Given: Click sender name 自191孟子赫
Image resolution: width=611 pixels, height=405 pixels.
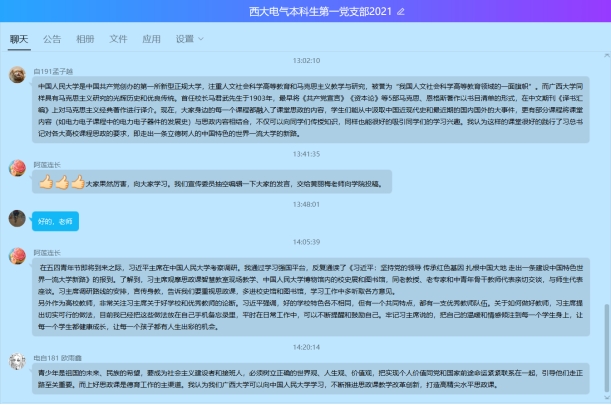Looking at the screenshot, I should click(57, 71).
